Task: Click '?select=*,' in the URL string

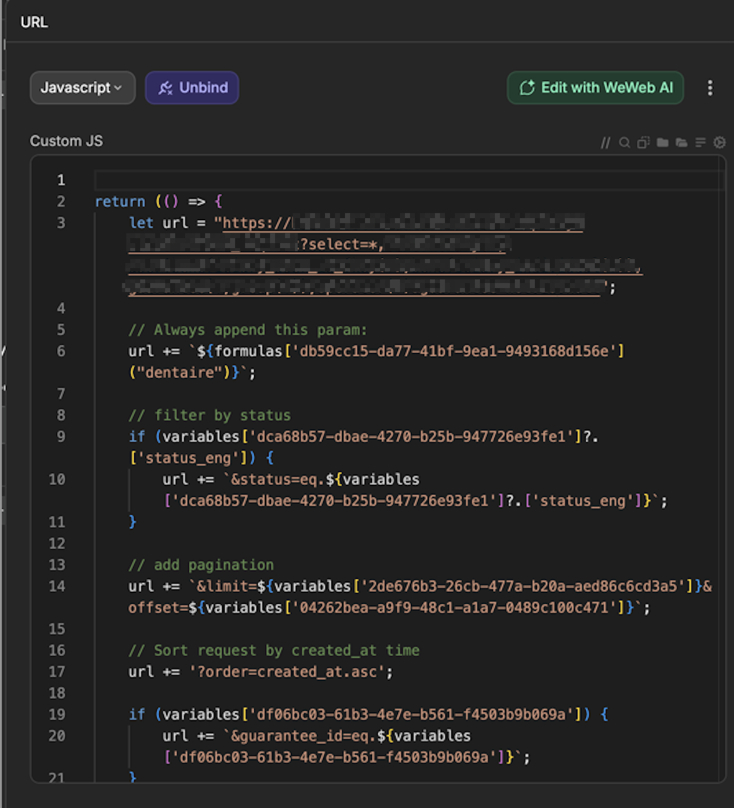Action: coord(342,244)
